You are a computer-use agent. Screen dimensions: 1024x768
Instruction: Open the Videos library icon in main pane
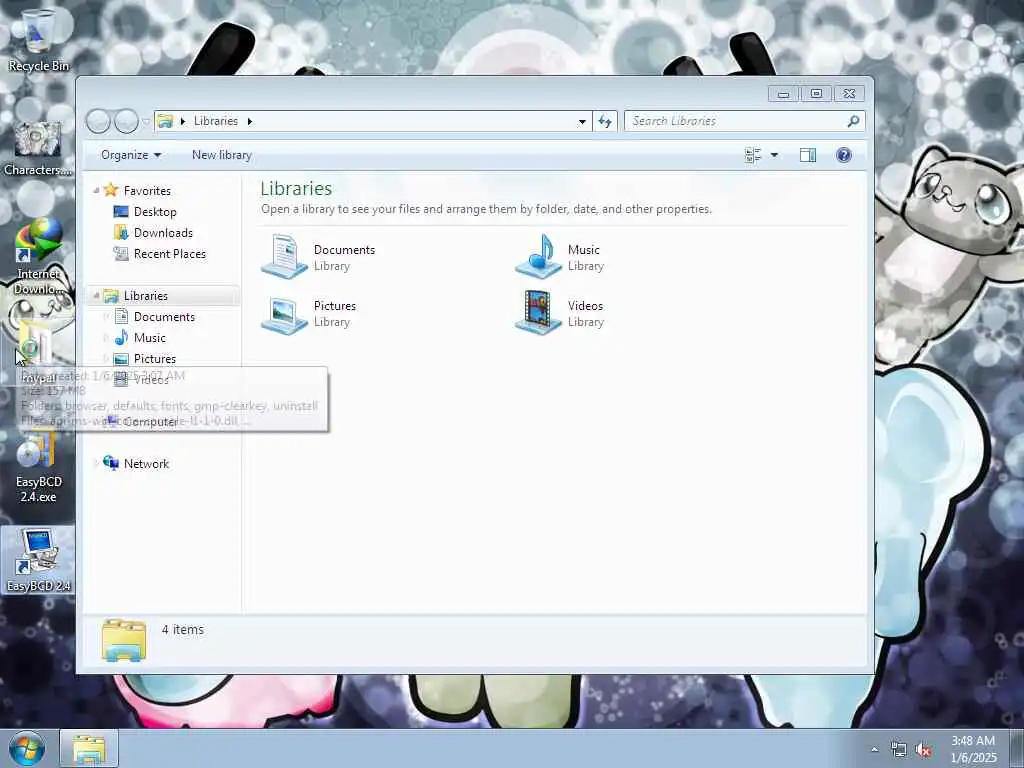click(x=538, y=312)
